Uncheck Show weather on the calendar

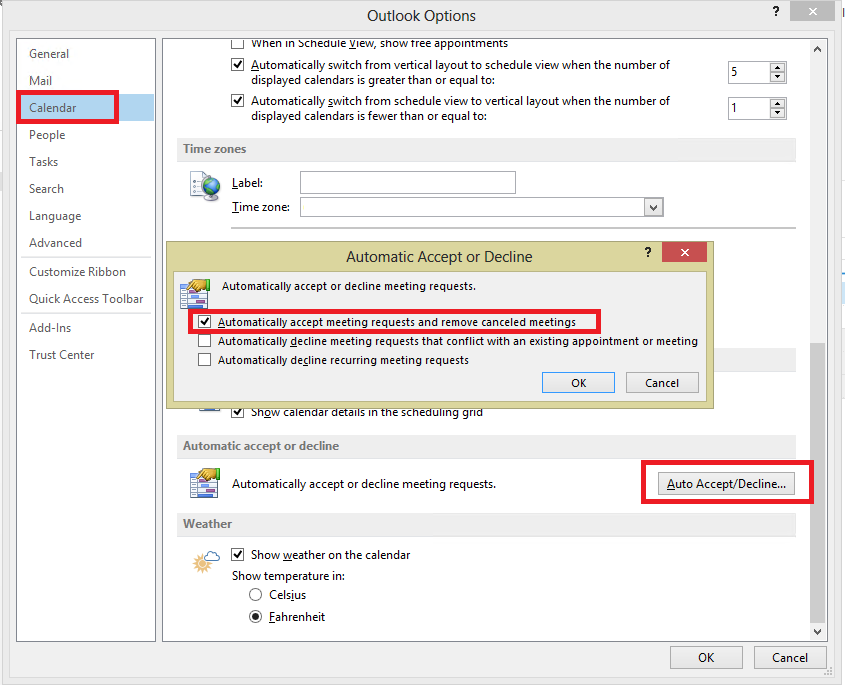click(237, 555)
